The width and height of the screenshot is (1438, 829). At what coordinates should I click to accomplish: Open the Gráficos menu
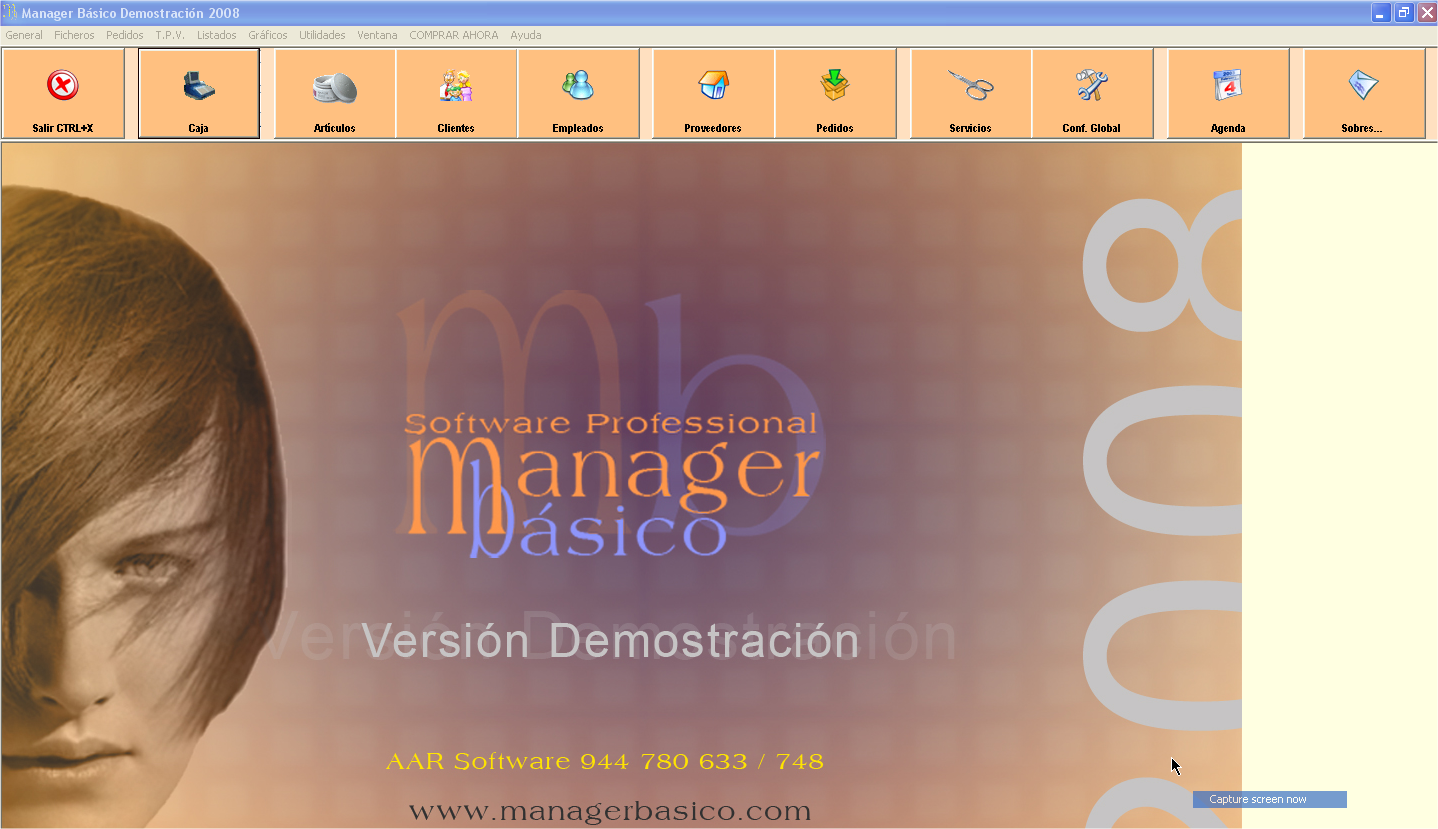tap(268, 35)
